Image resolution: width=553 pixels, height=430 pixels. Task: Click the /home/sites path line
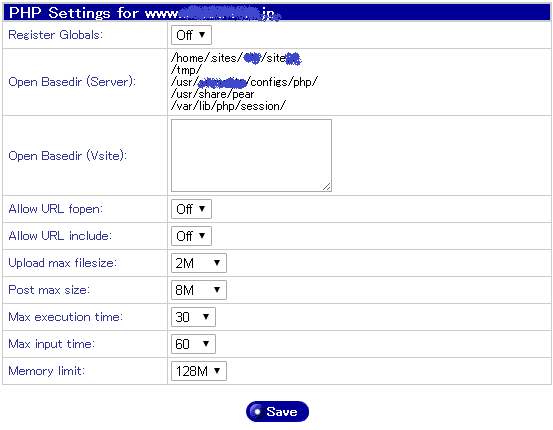[x=236, y=58]
